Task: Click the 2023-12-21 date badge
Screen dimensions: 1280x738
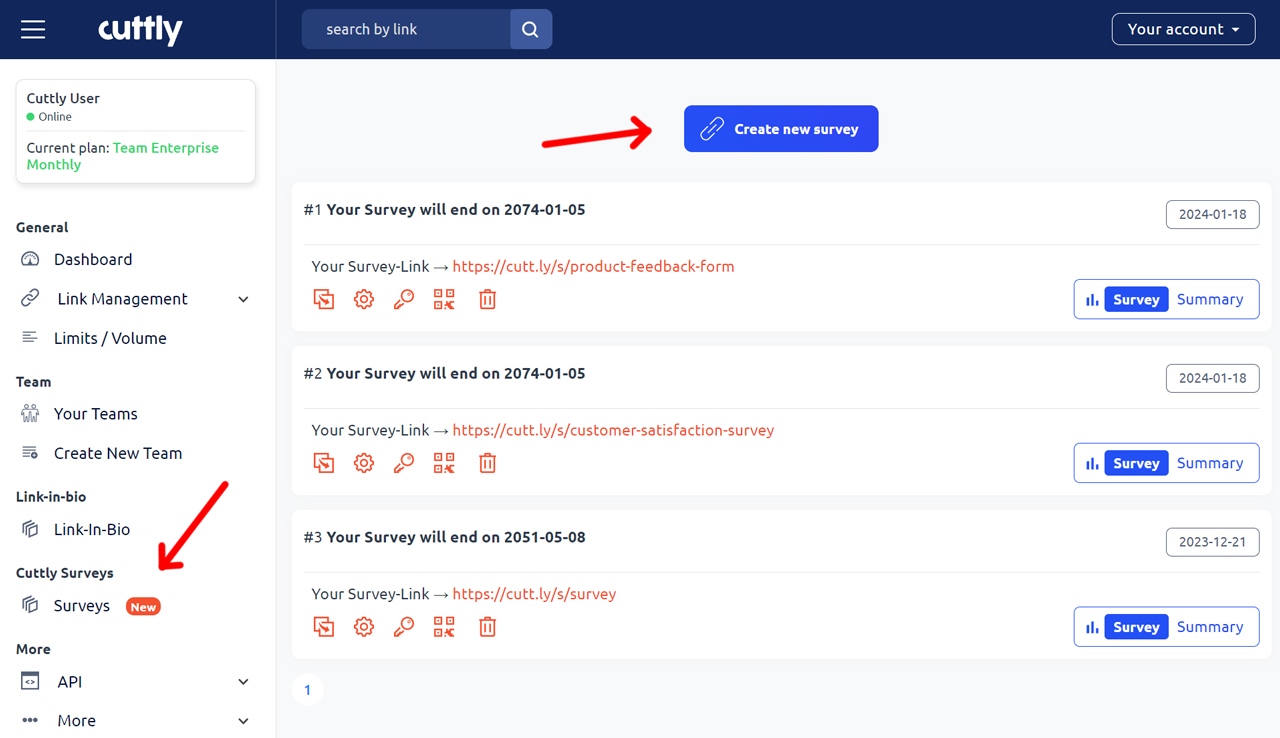Action: point(1212,542)
